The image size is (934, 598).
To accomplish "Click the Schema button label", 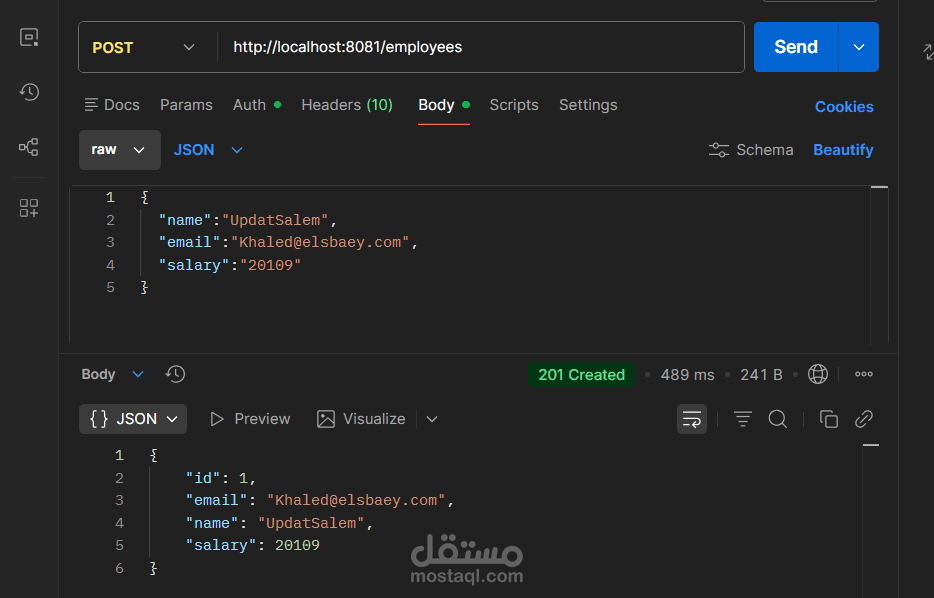I will click(765, 150).
